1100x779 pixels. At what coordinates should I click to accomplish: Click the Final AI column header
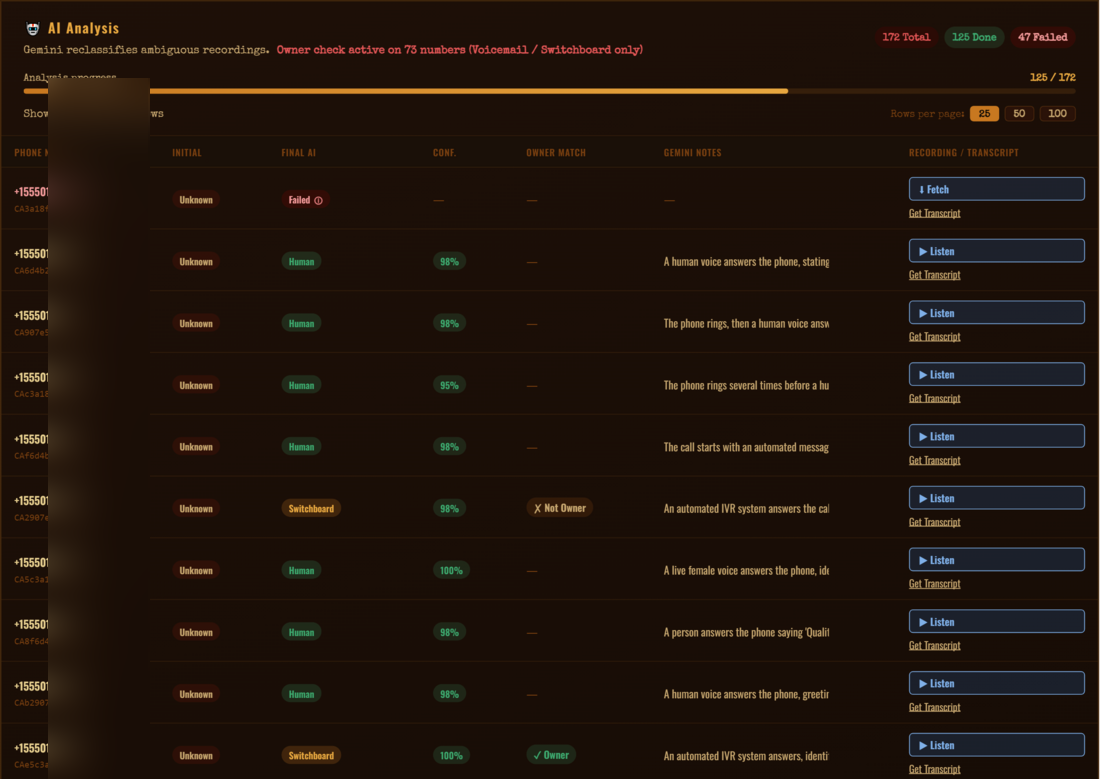coord(299,152)
